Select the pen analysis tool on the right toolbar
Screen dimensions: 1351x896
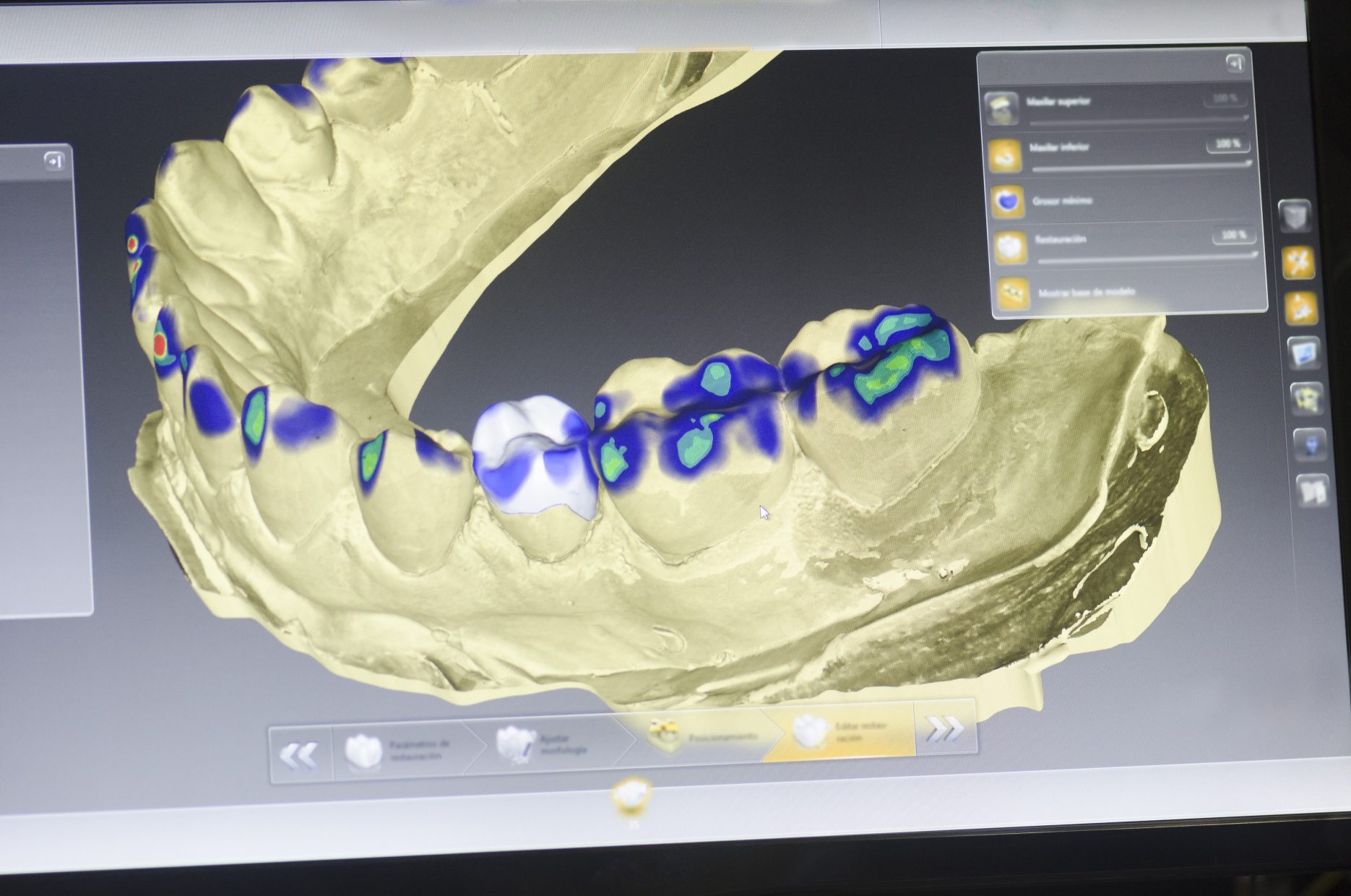[x=1300, y=304]
